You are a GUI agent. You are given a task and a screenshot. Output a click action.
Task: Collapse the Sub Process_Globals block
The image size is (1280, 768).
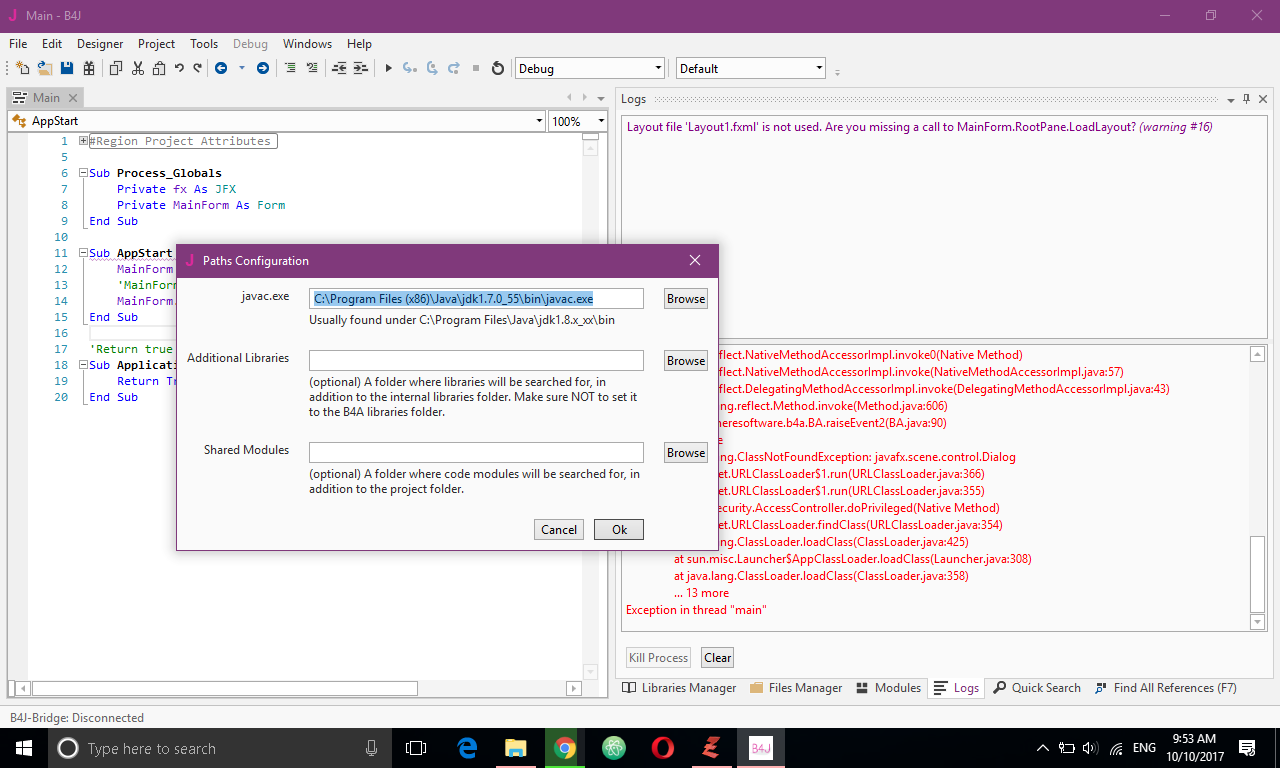(84, 173)
